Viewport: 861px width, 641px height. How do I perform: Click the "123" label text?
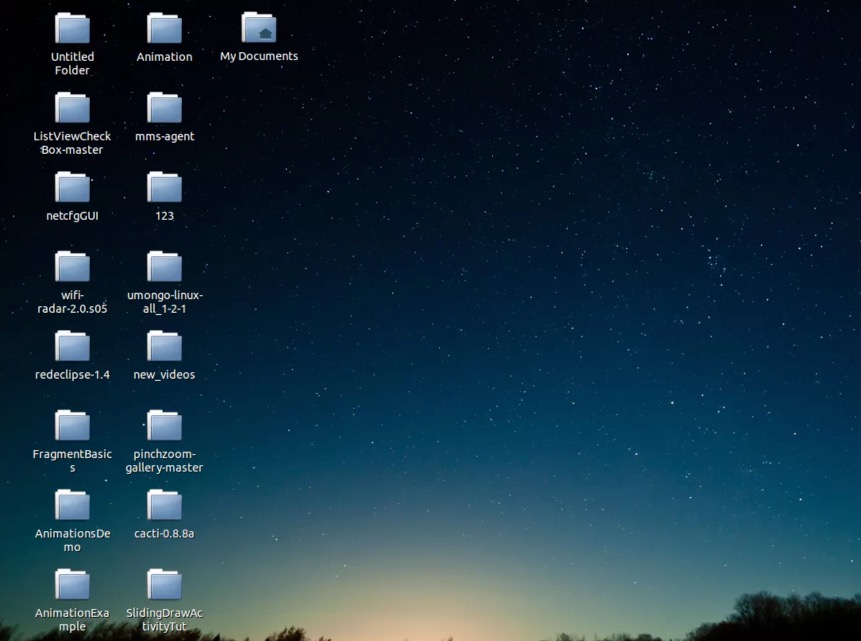[164, 216]
